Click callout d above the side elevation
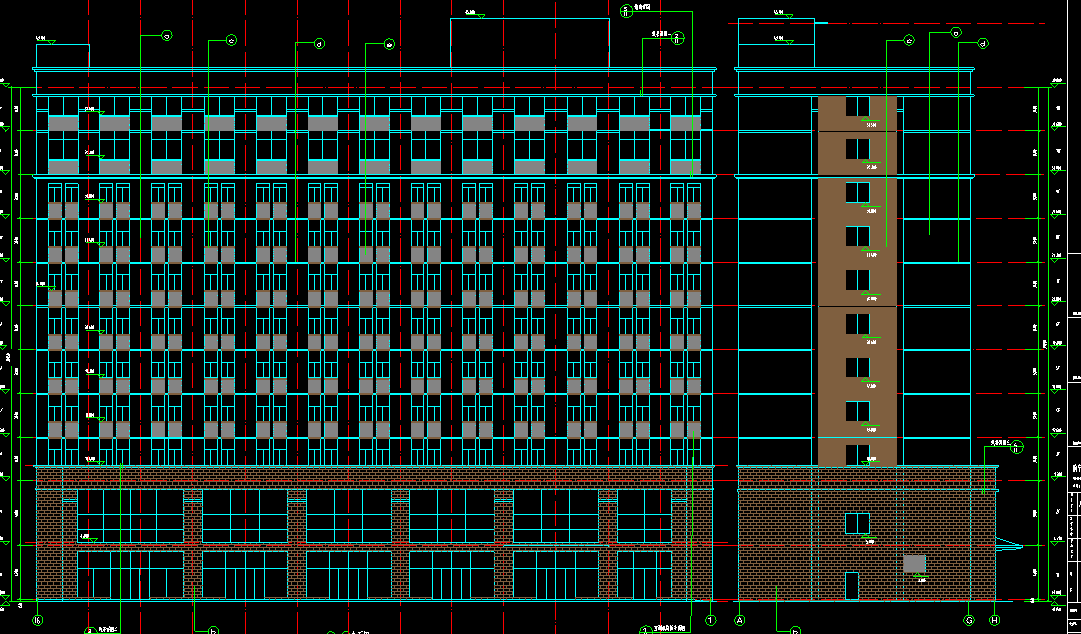1081x634 pixels. (983, 43)
